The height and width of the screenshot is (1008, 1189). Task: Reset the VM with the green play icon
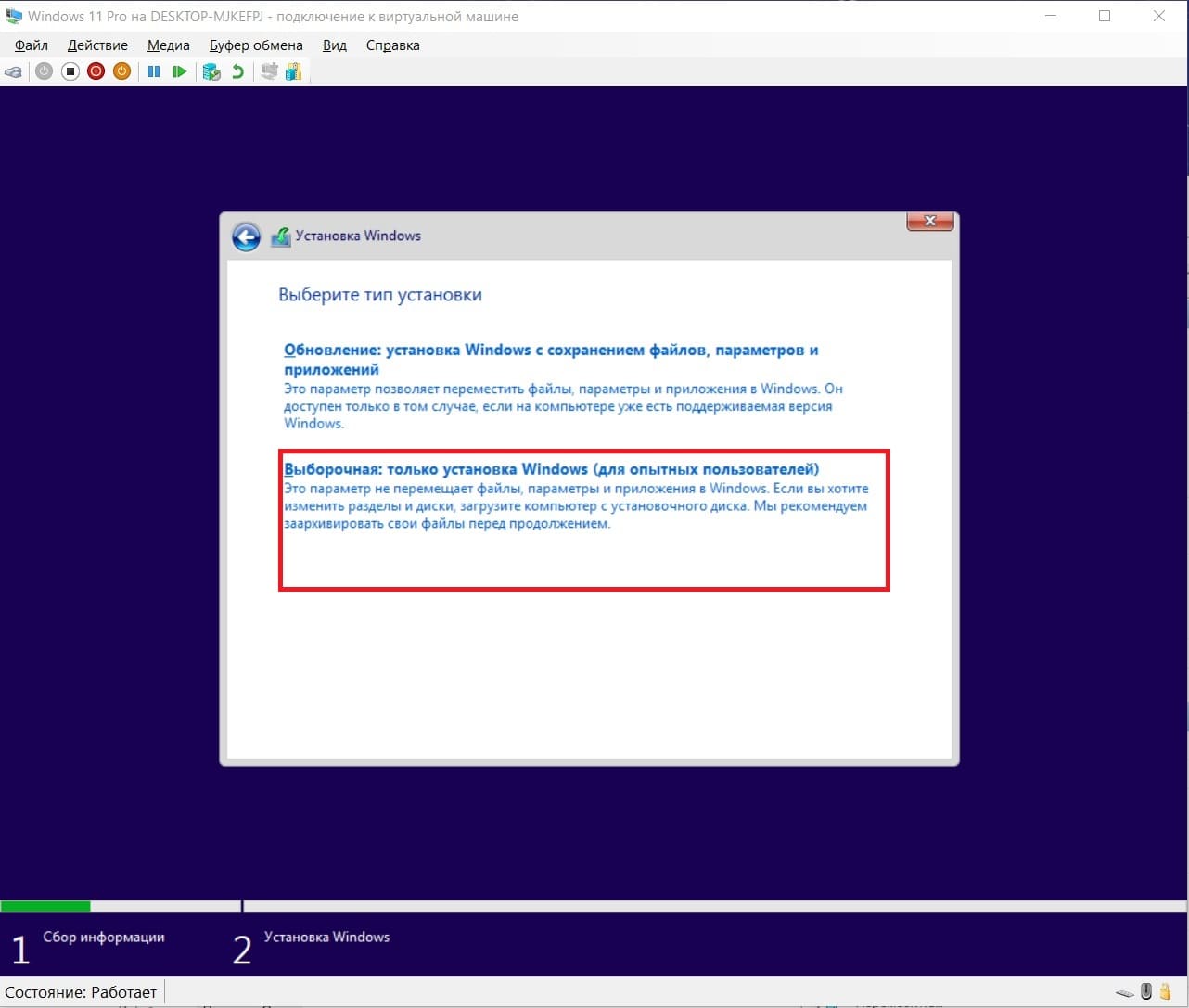180,71
